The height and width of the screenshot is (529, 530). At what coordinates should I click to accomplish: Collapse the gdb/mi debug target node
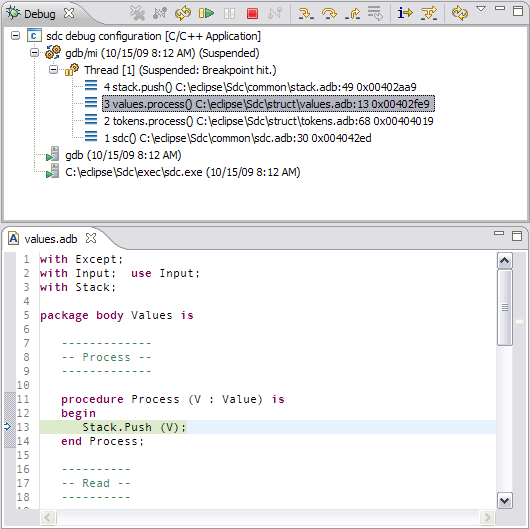[x=34, y=53]
